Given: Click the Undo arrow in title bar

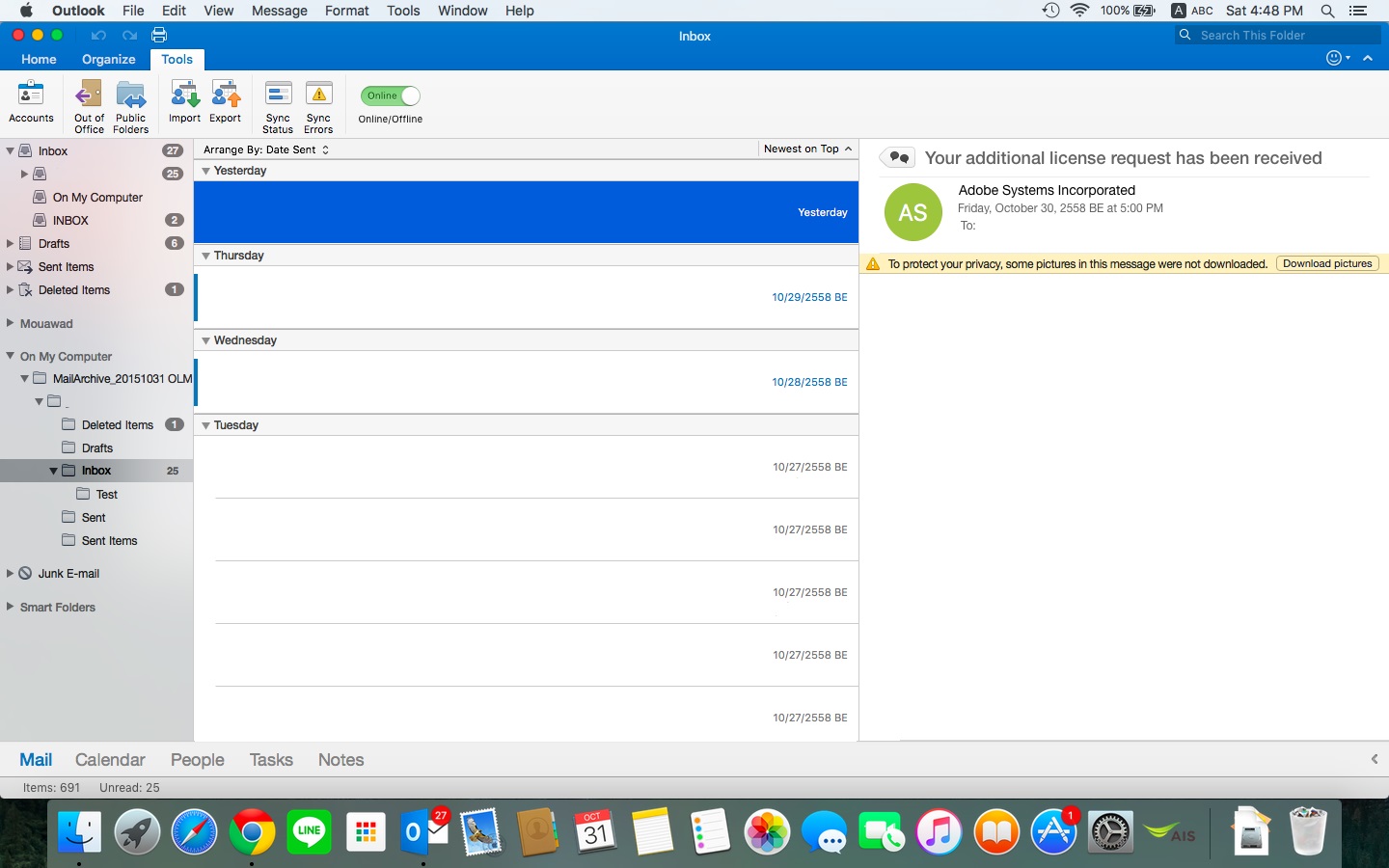Looking at the screenshot, I should [x=98, y=36].
